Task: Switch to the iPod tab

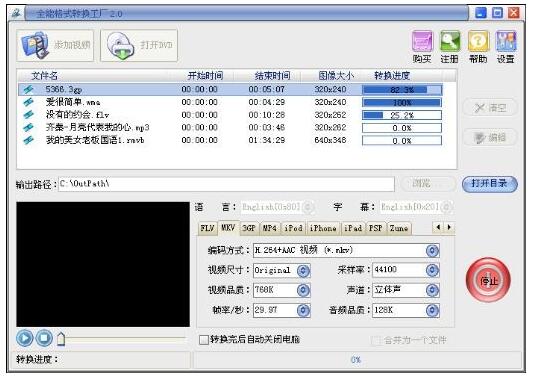Action: pos(293,228)
